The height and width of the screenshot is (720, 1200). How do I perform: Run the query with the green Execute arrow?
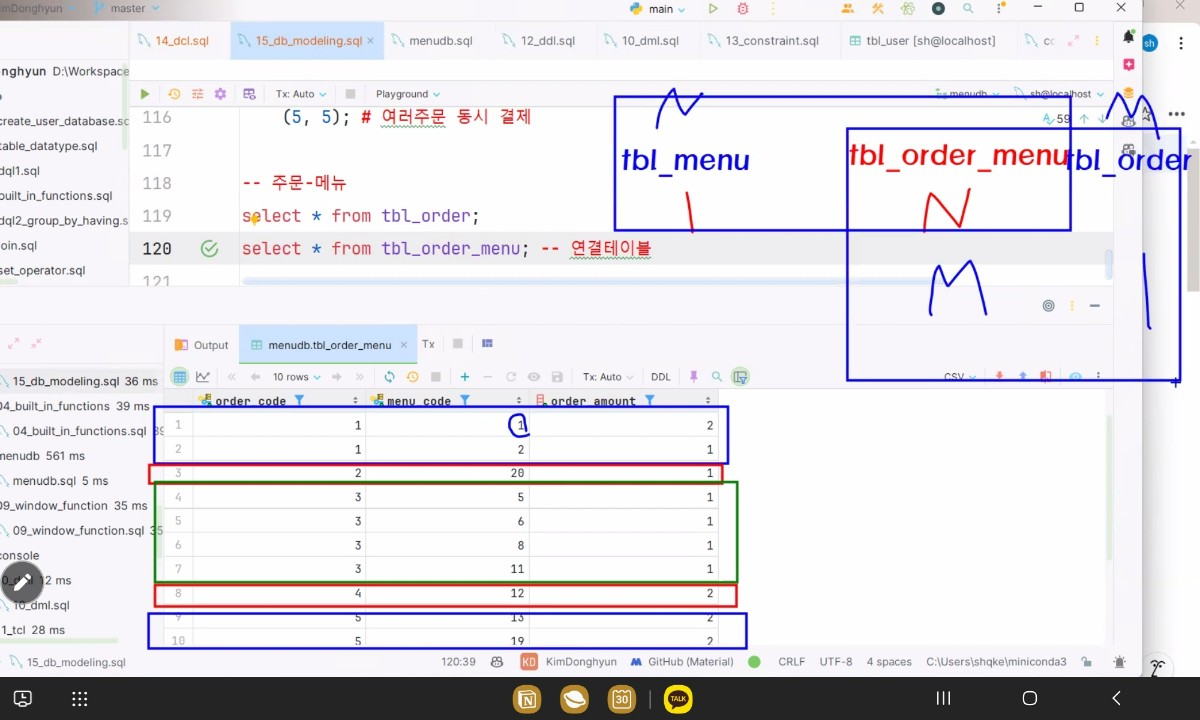click(145, 94)
